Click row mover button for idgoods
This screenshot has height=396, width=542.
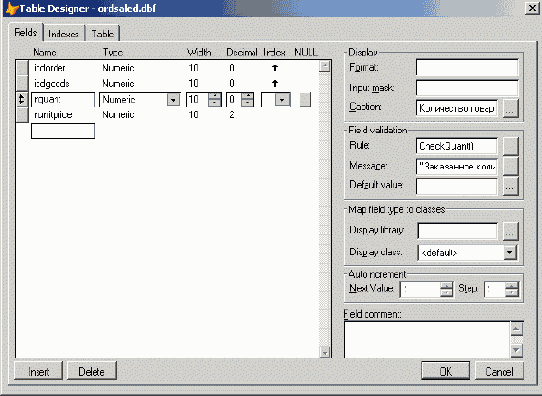pyautogui.click(x=22, y=83)
